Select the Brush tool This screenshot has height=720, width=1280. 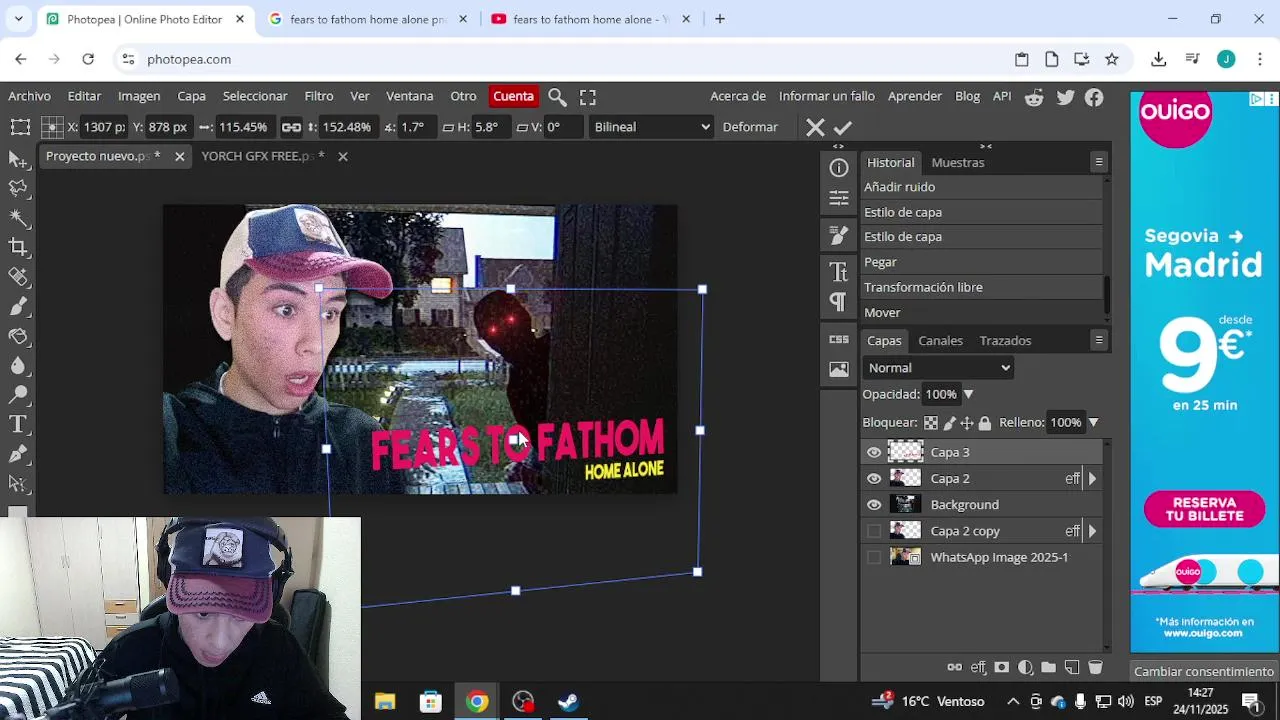tap(17, 306)
